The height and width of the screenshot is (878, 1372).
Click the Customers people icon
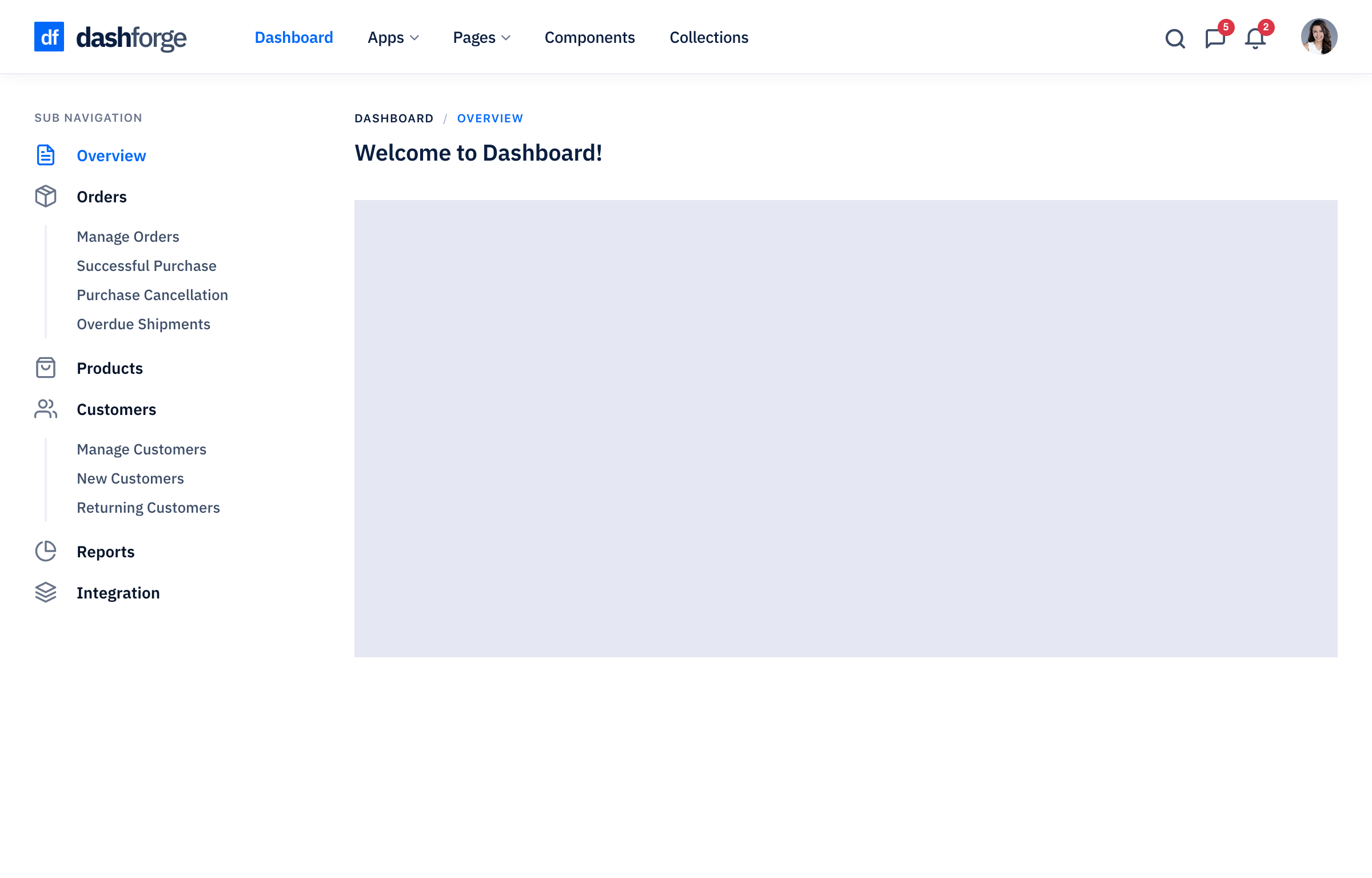click(x=46, y=409)
